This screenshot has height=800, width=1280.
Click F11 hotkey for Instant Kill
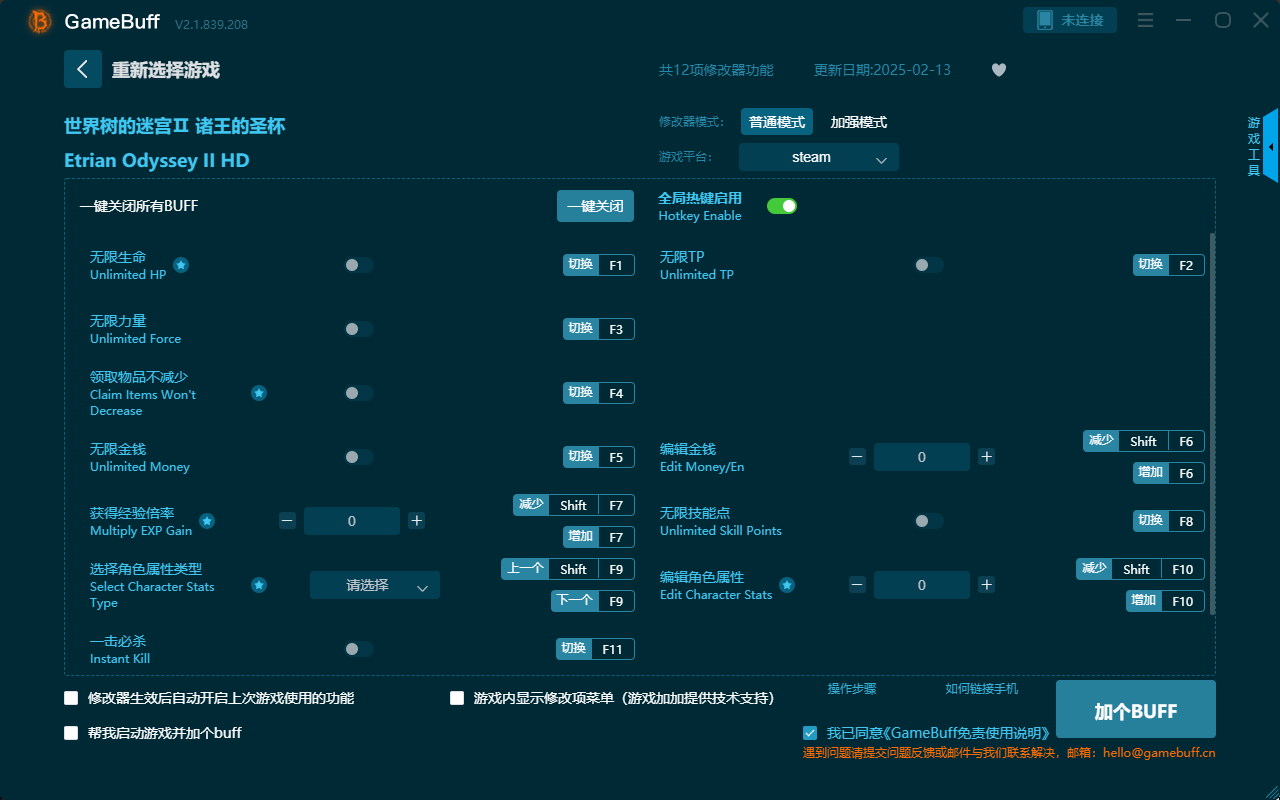point(595,649)
